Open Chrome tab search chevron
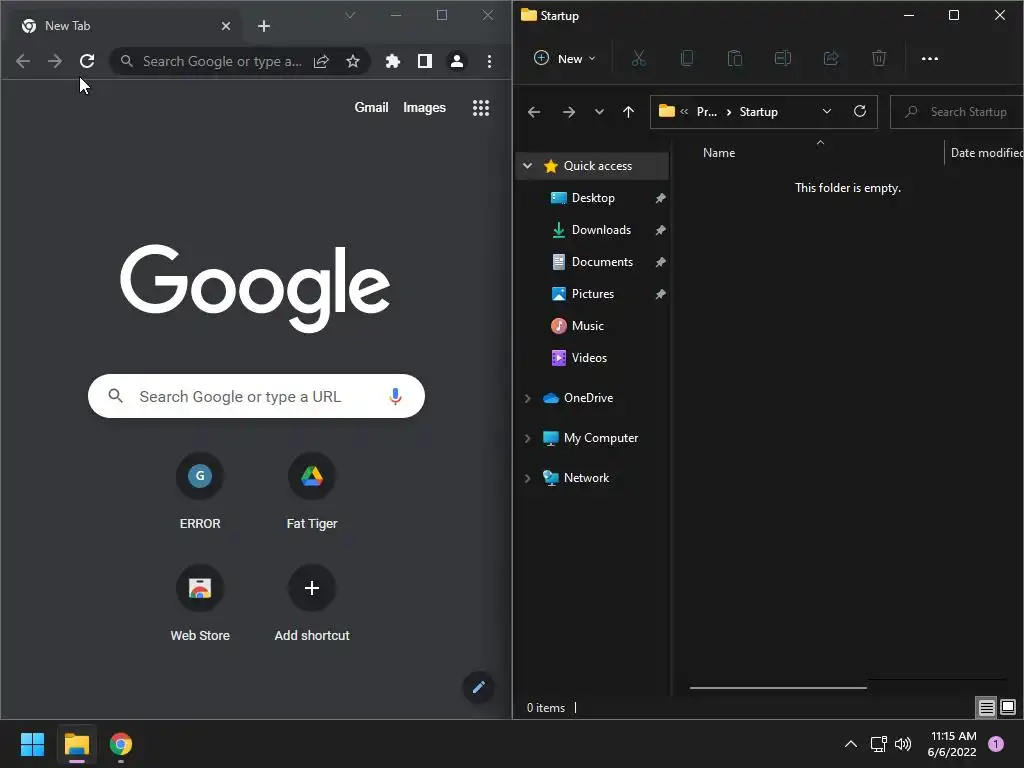This screenshot has width=1024, height=768. point(350,15)
